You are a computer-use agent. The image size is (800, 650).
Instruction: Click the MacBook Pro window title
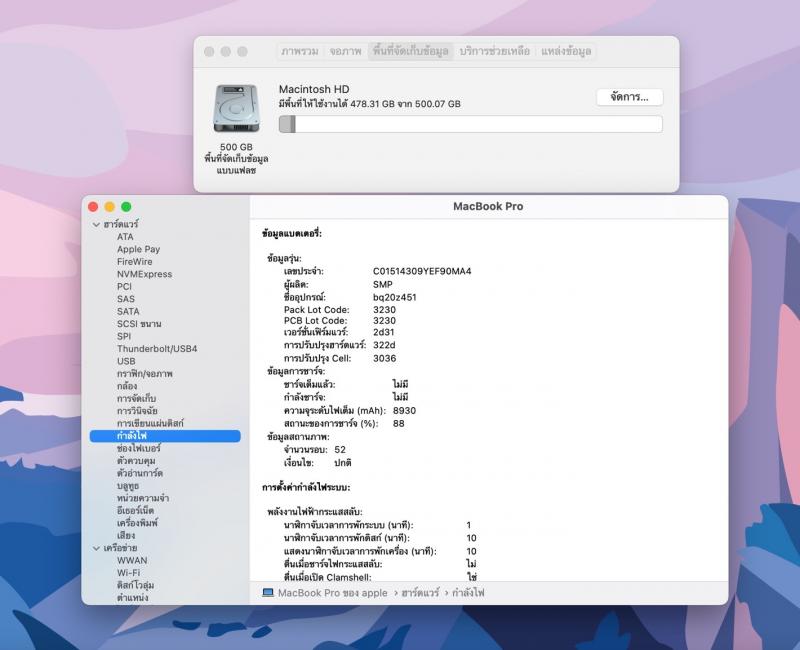tap(488, 207)
